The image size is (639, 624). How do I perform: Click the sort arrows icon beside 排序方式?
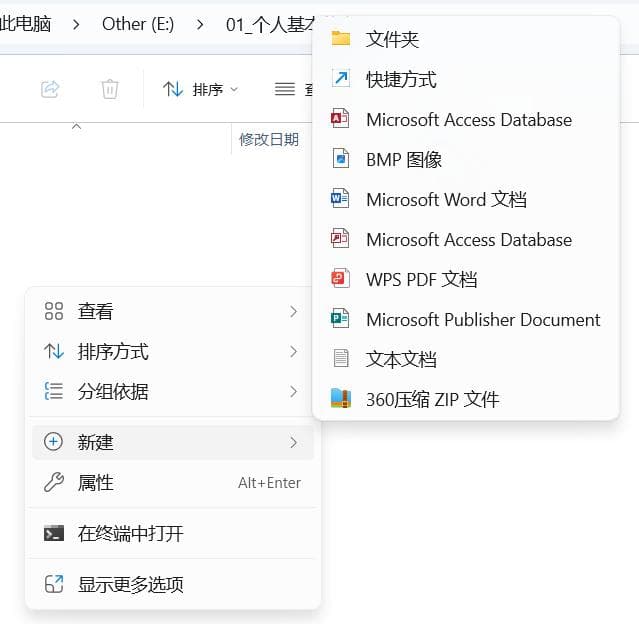click(x=54, y=351)
